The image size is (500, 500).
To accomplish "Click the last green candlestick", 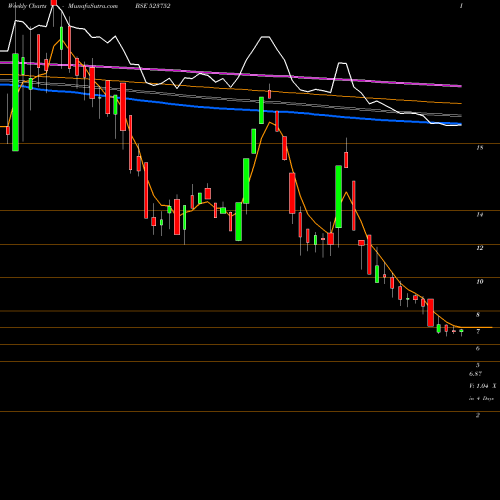I will point(462,331).
